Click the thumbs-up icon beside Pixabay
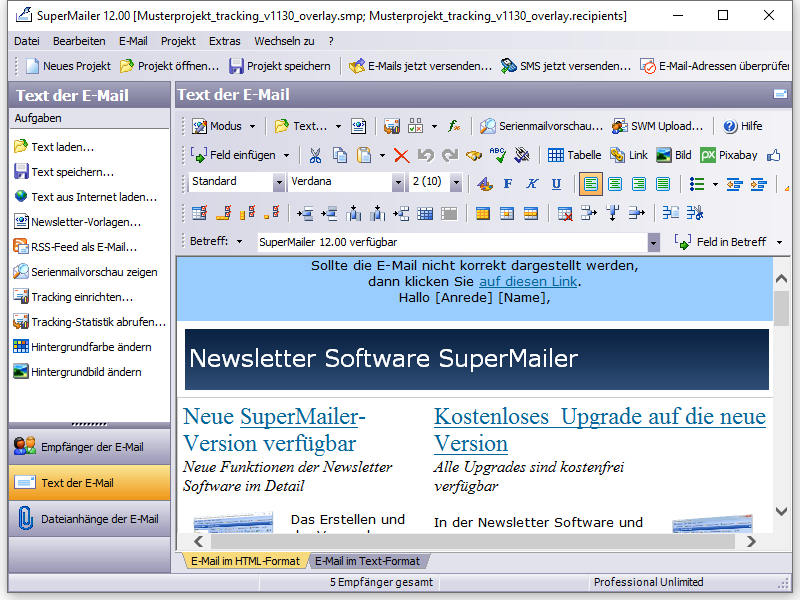Viewport: 800px width, 600px height. pyautogui.click(x=773, y=155)
